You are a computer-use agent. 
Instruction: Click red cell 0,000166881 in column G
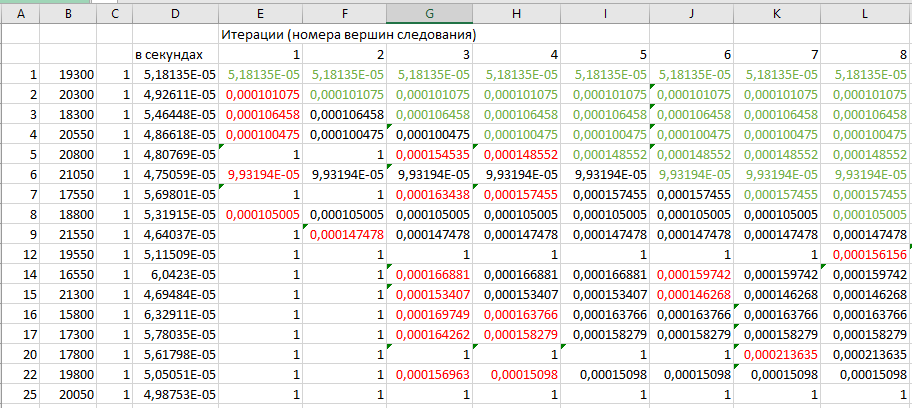click(429, 274)
